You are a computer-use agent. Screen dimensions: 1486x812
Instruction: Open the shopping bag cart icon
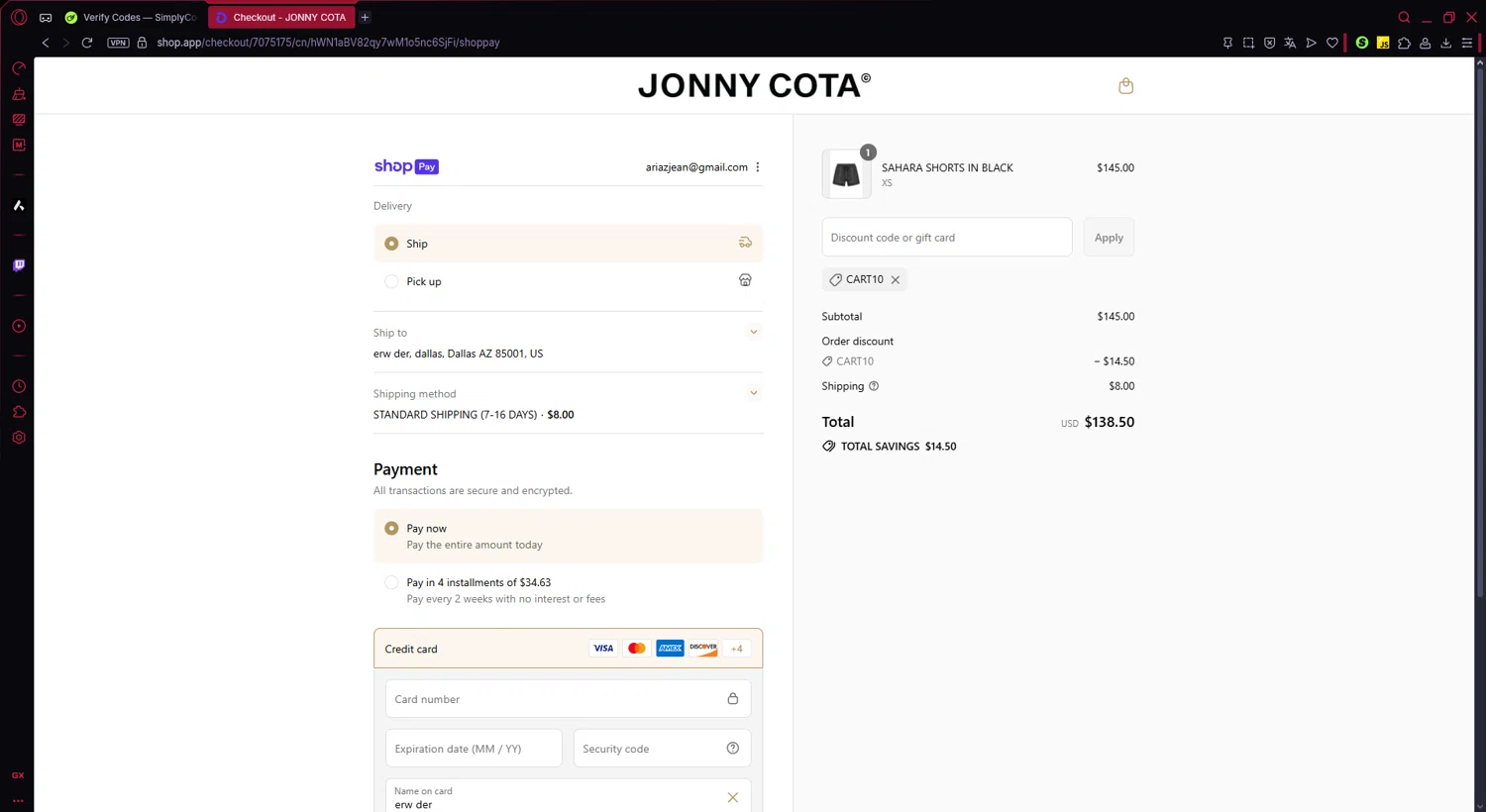pos(1125,86)
